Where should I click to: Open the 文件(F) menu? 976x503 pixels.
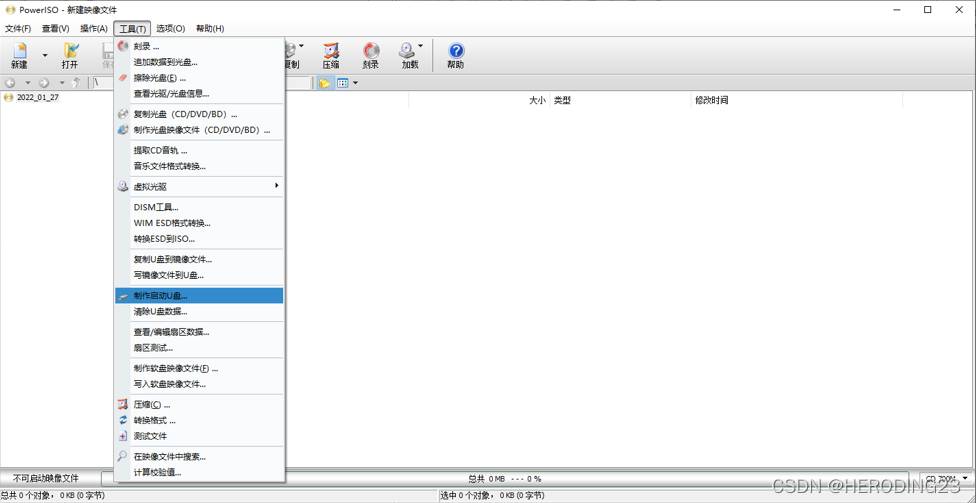click(18, 29)
